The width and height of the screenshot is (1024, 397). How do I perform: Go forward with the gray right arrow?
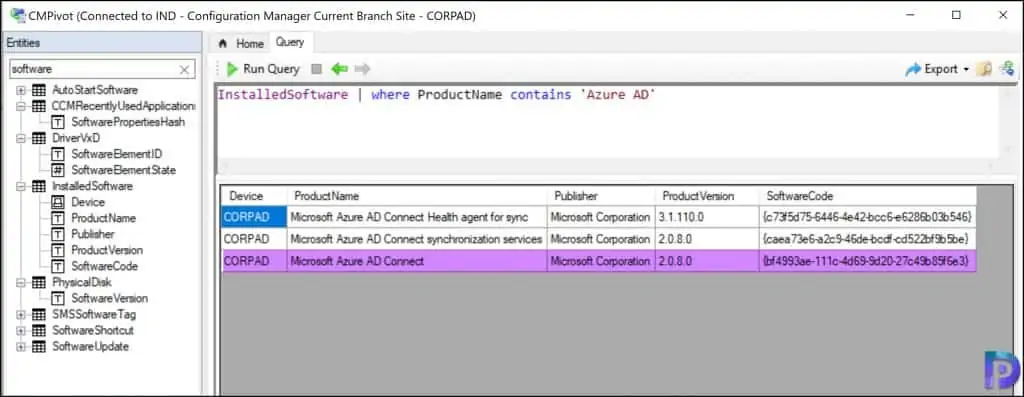[362, 69]
